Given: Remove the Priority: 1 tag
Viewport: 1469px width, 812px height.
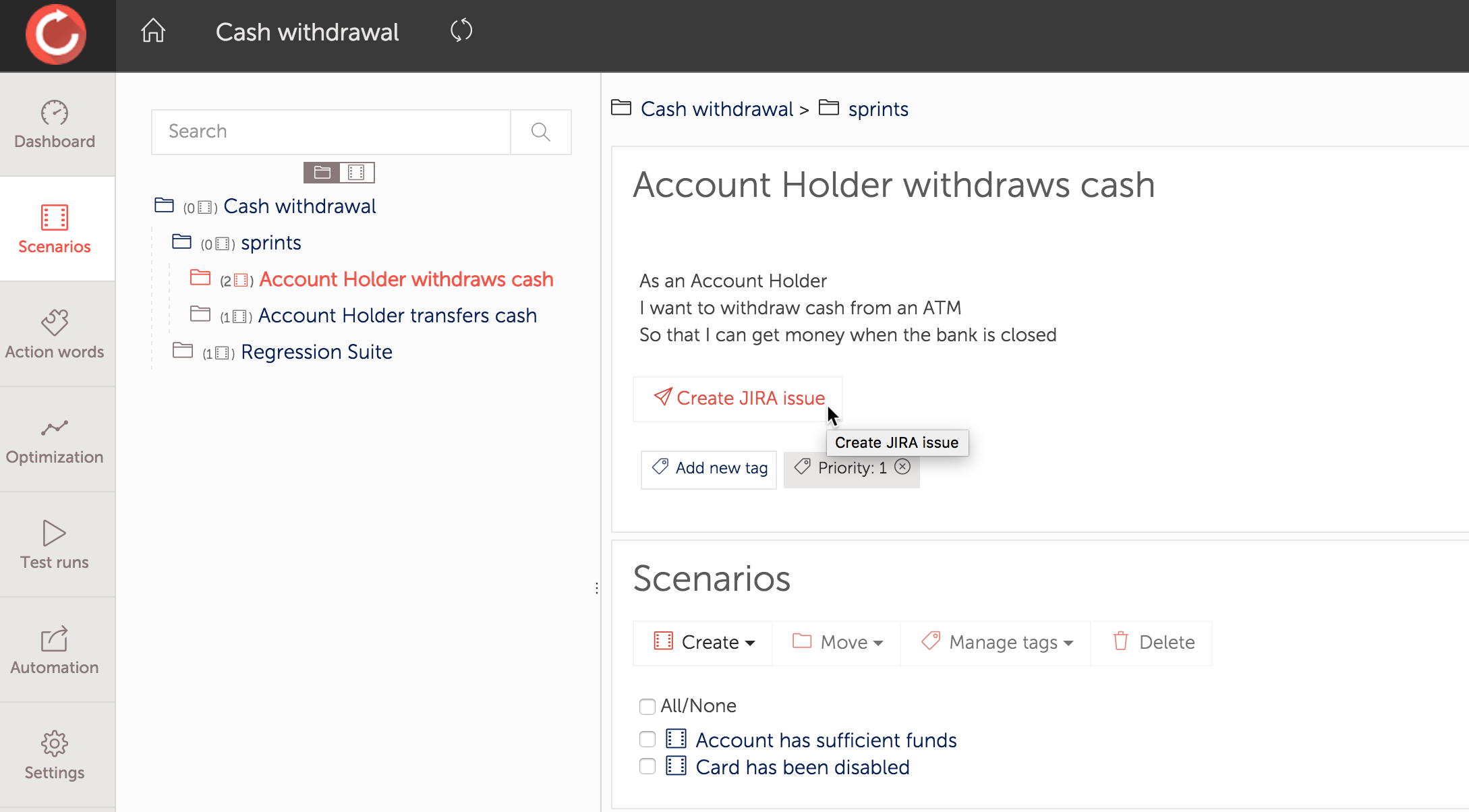Looking at the screenshot, I should coord(902,467).
